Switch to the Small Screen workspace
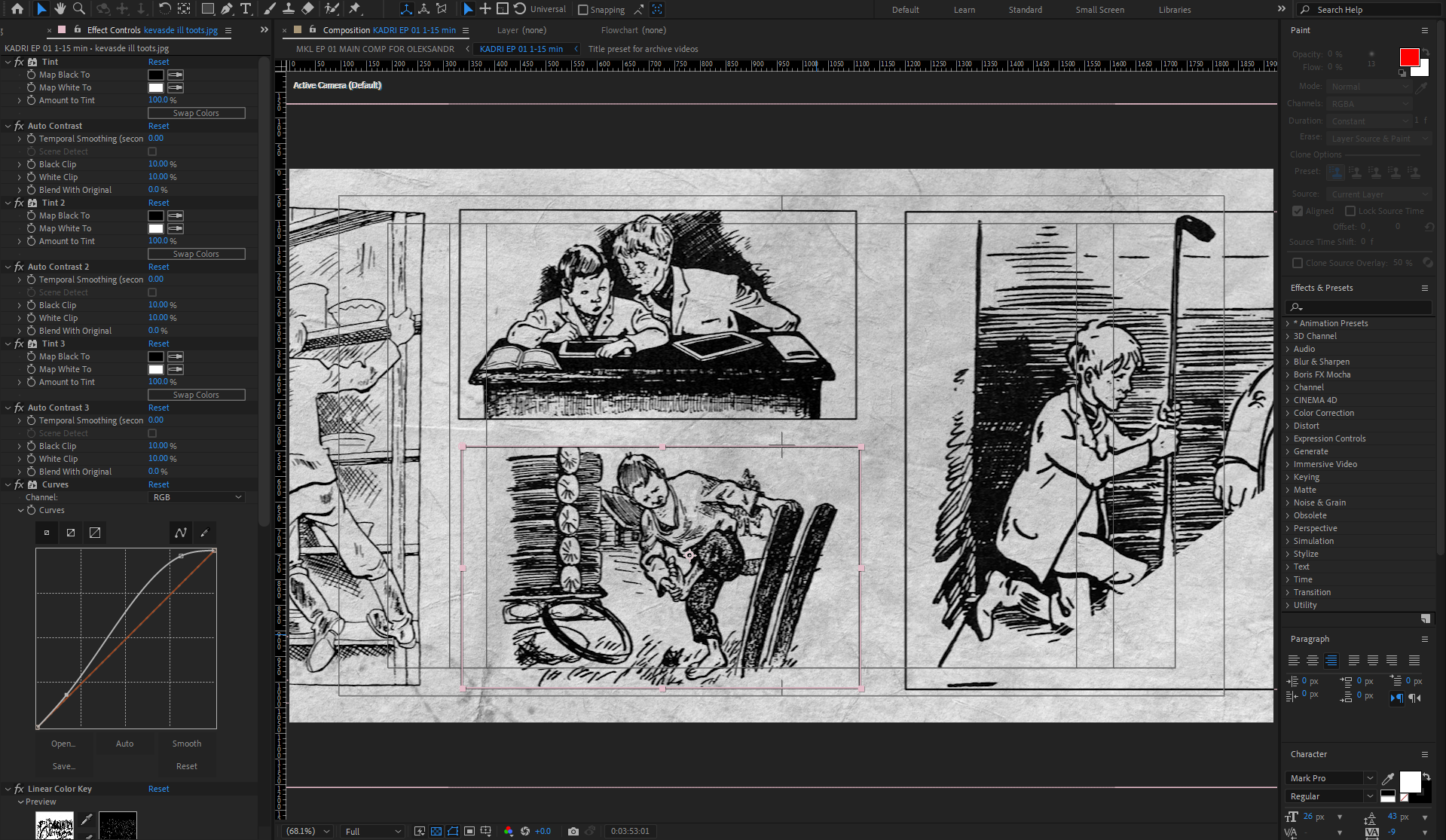Screen dimensions: 1446x840 click(1099, 10)
